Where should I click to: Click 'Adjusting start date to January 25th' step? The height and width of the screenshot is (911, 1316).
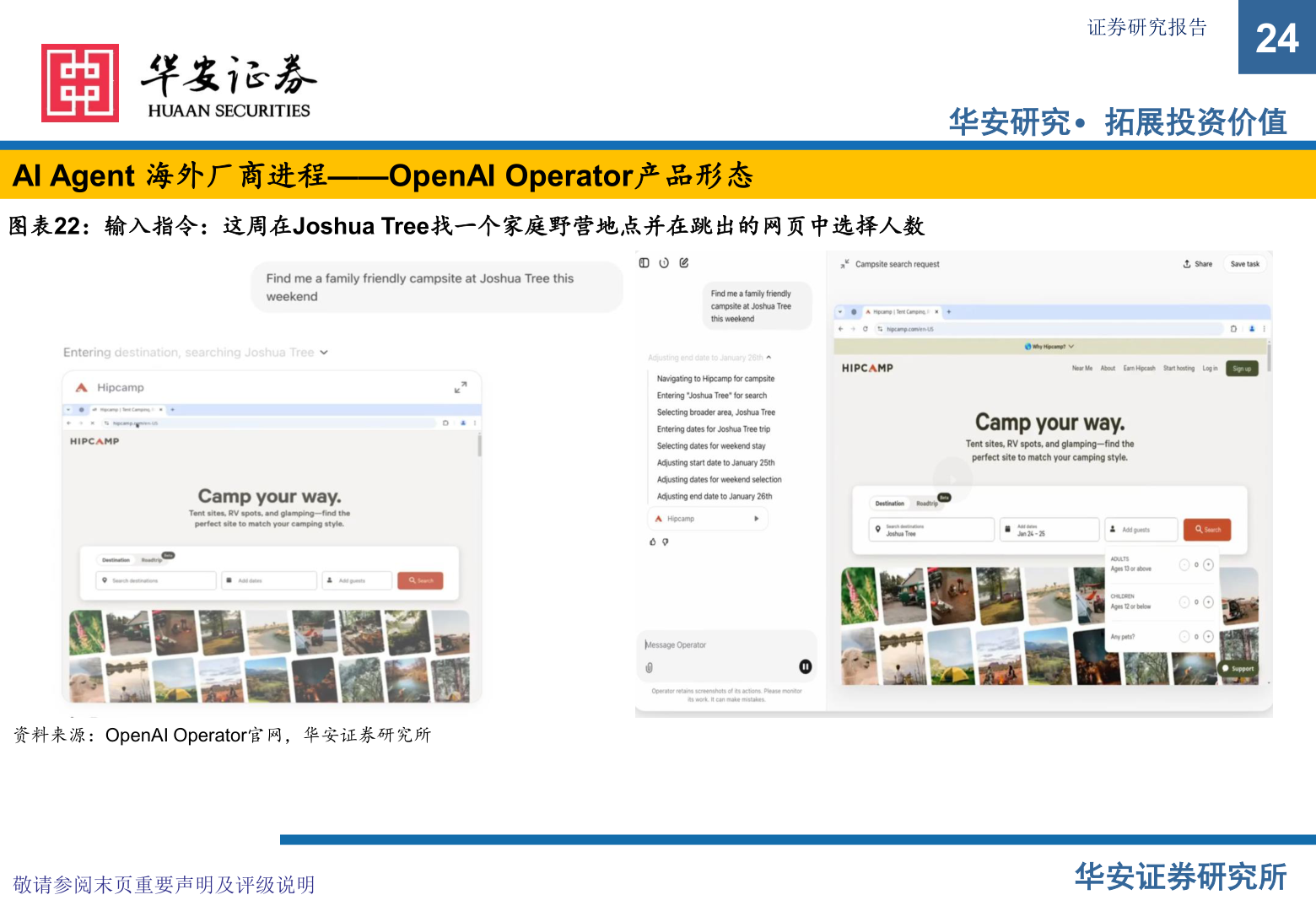coord(715,463)
